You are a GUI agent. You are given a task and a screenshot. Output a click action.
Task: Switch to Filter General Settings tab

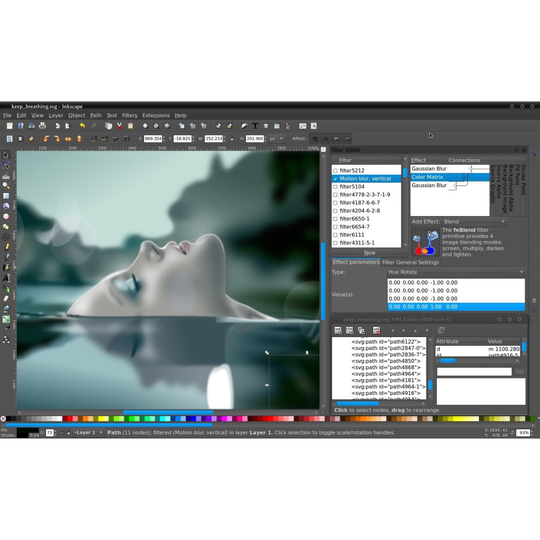(410, 262)
